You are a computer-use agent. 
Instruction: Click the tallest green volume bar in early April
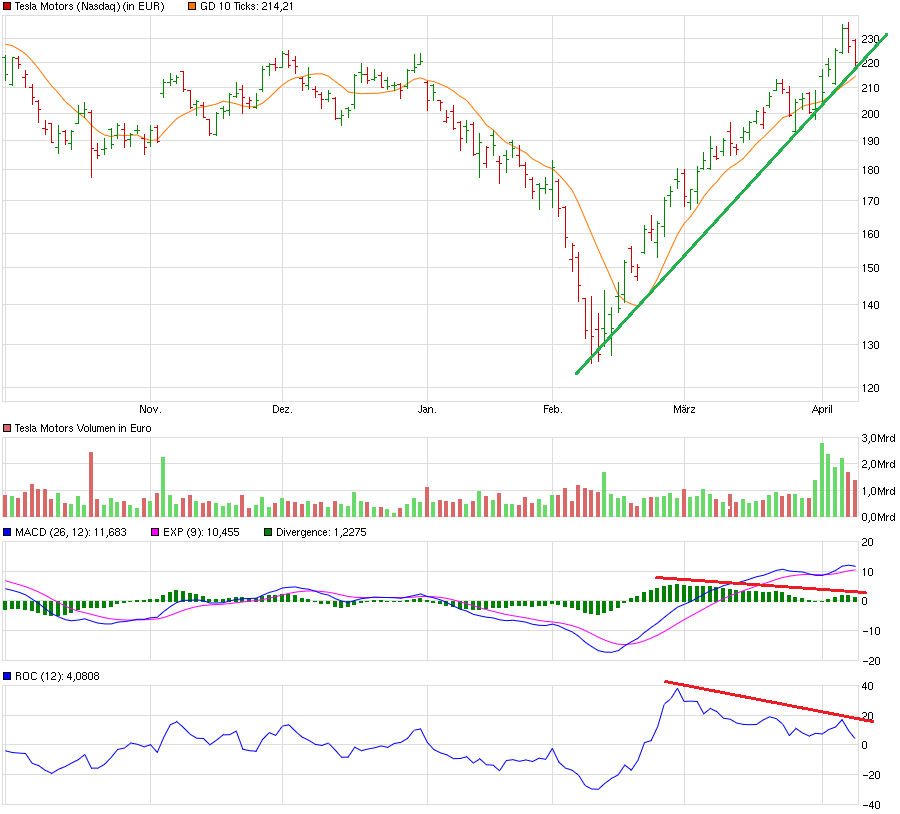click(822, 480)
